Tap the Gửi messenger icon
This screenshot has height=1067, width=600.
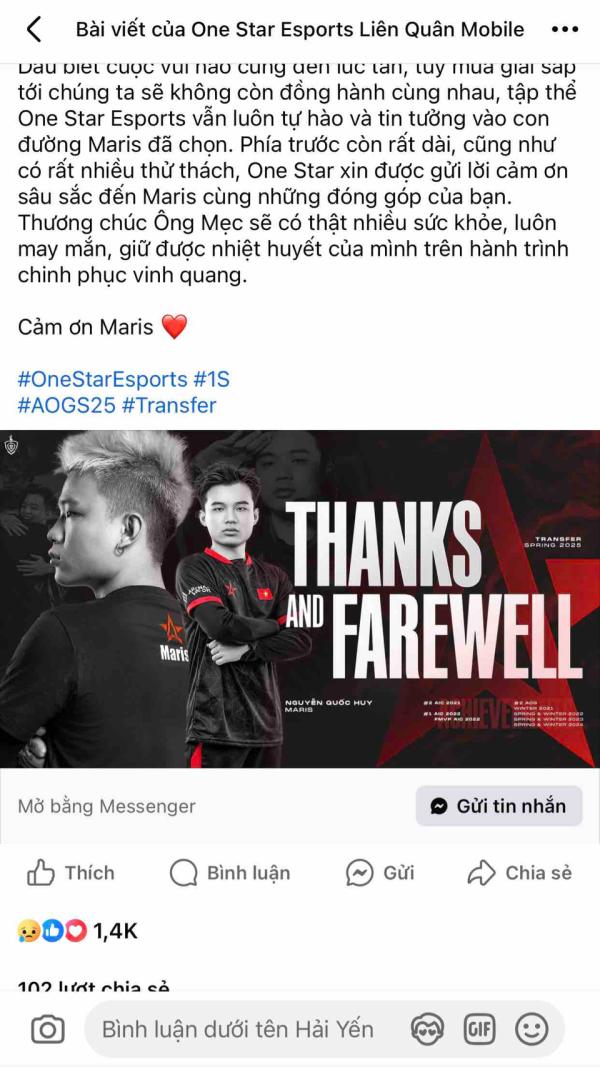(x=359, y=873)
